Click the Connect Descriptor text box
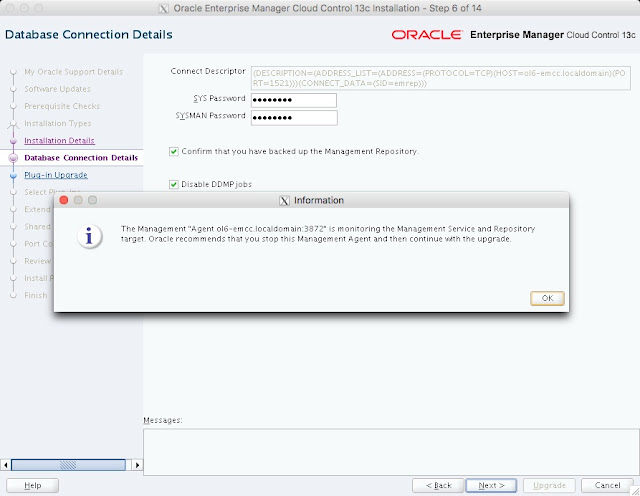This screenshot has height=496, width=640. [x=440, y=78]
